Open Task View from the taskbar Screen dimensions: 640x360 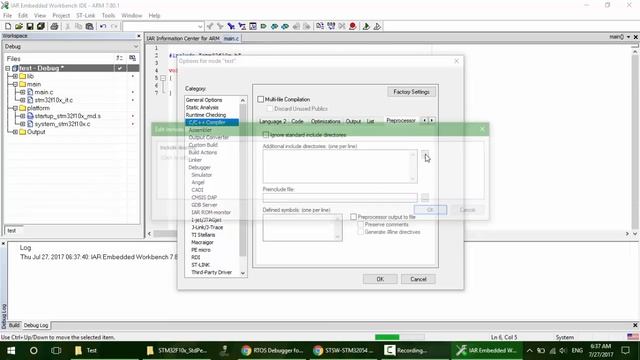coord(56,350)
